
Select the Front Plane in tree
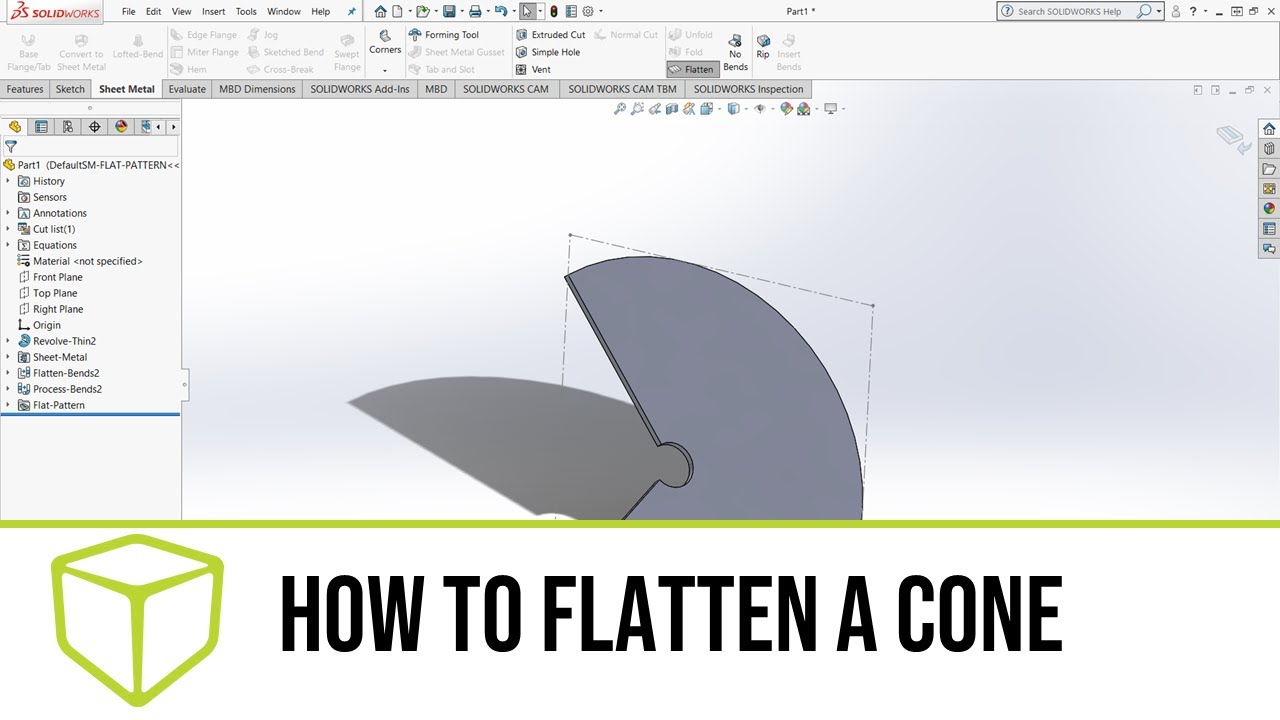coord(51,277)
